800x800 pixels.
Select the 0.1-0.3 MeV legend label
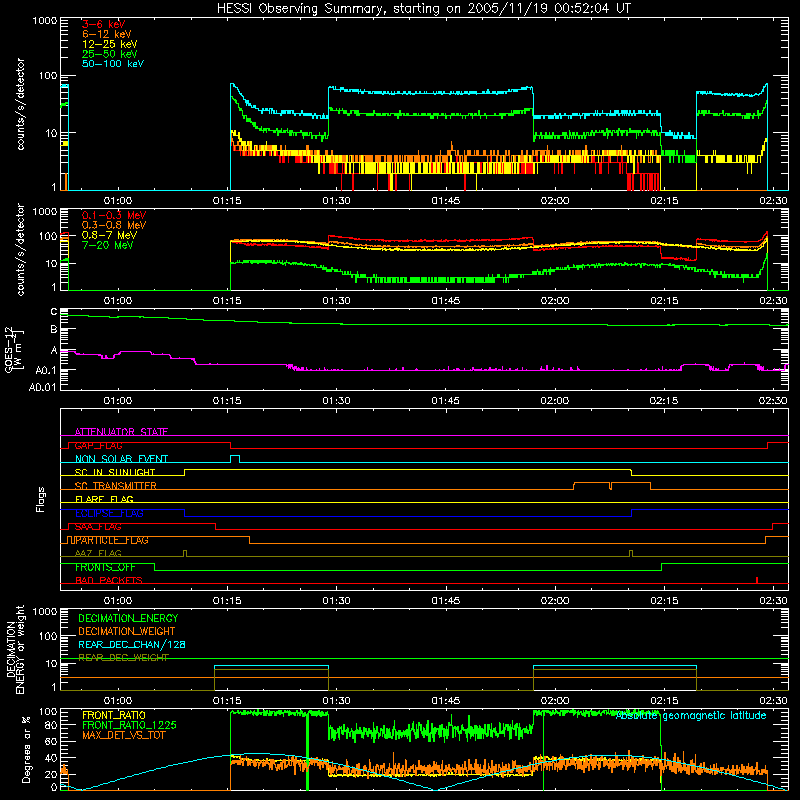(x=114, y=215)
